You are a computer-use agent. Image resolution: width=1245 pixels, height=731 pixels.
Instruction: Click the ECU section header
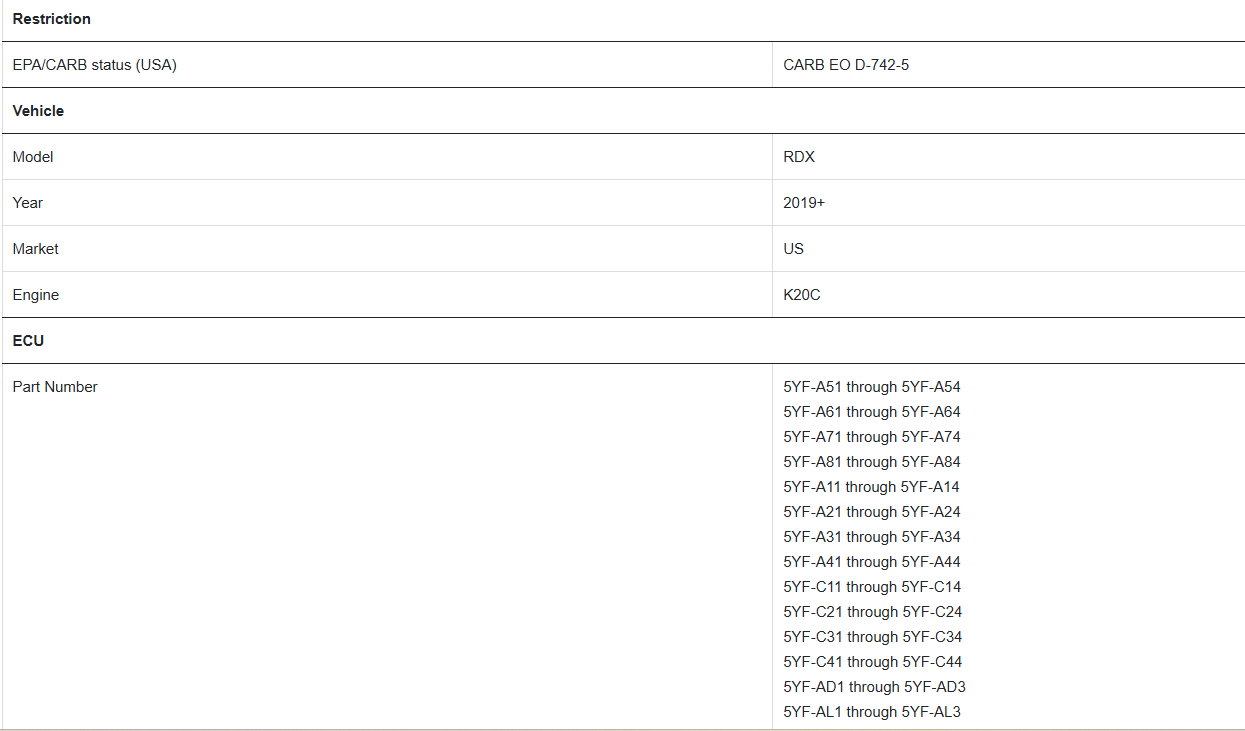(28, 341)
